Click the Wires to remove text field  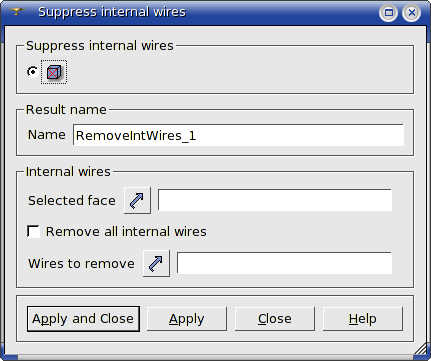(284, 263)
